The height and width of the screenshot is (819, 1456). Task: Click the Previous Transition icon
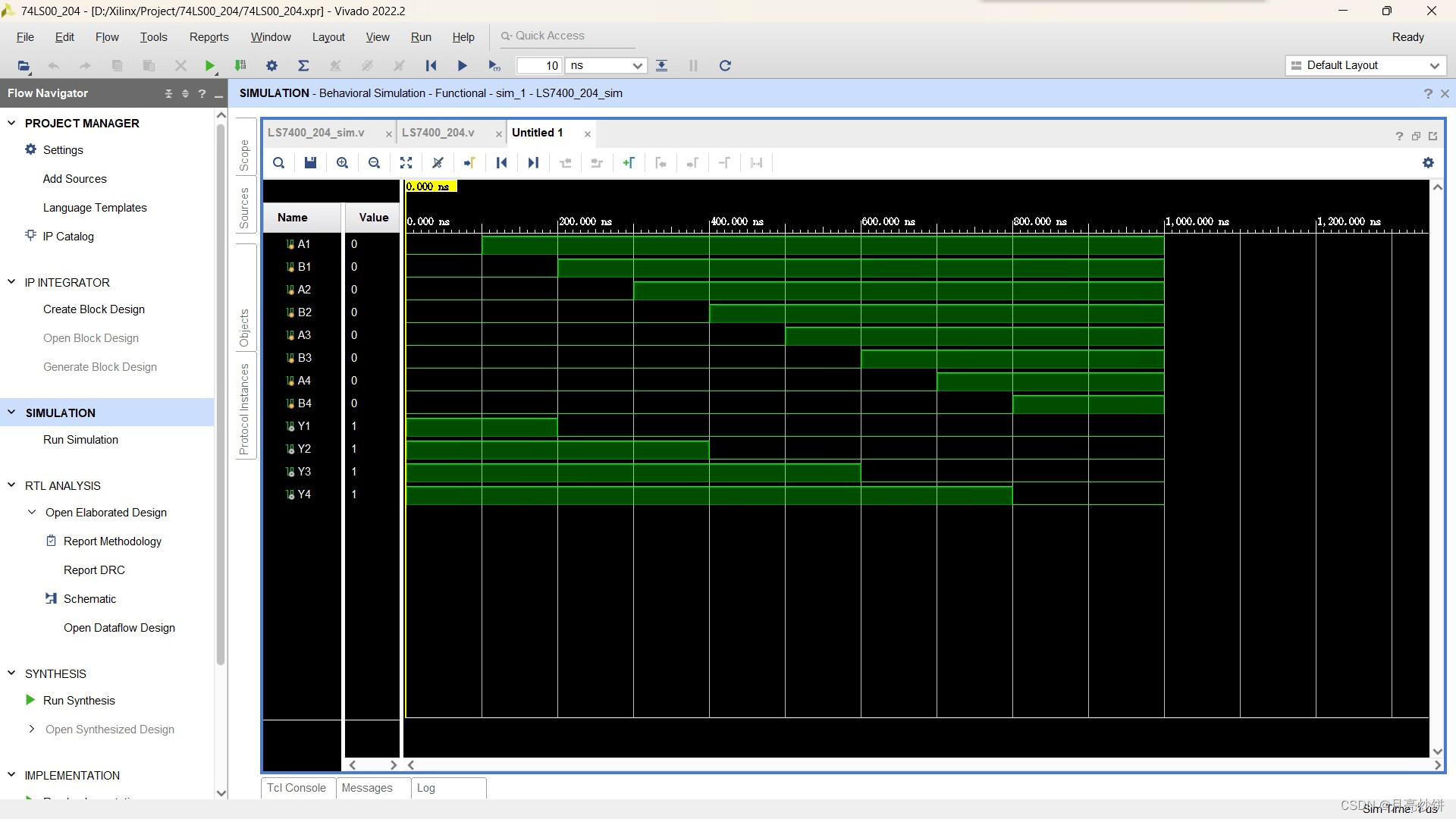(565, 162)
